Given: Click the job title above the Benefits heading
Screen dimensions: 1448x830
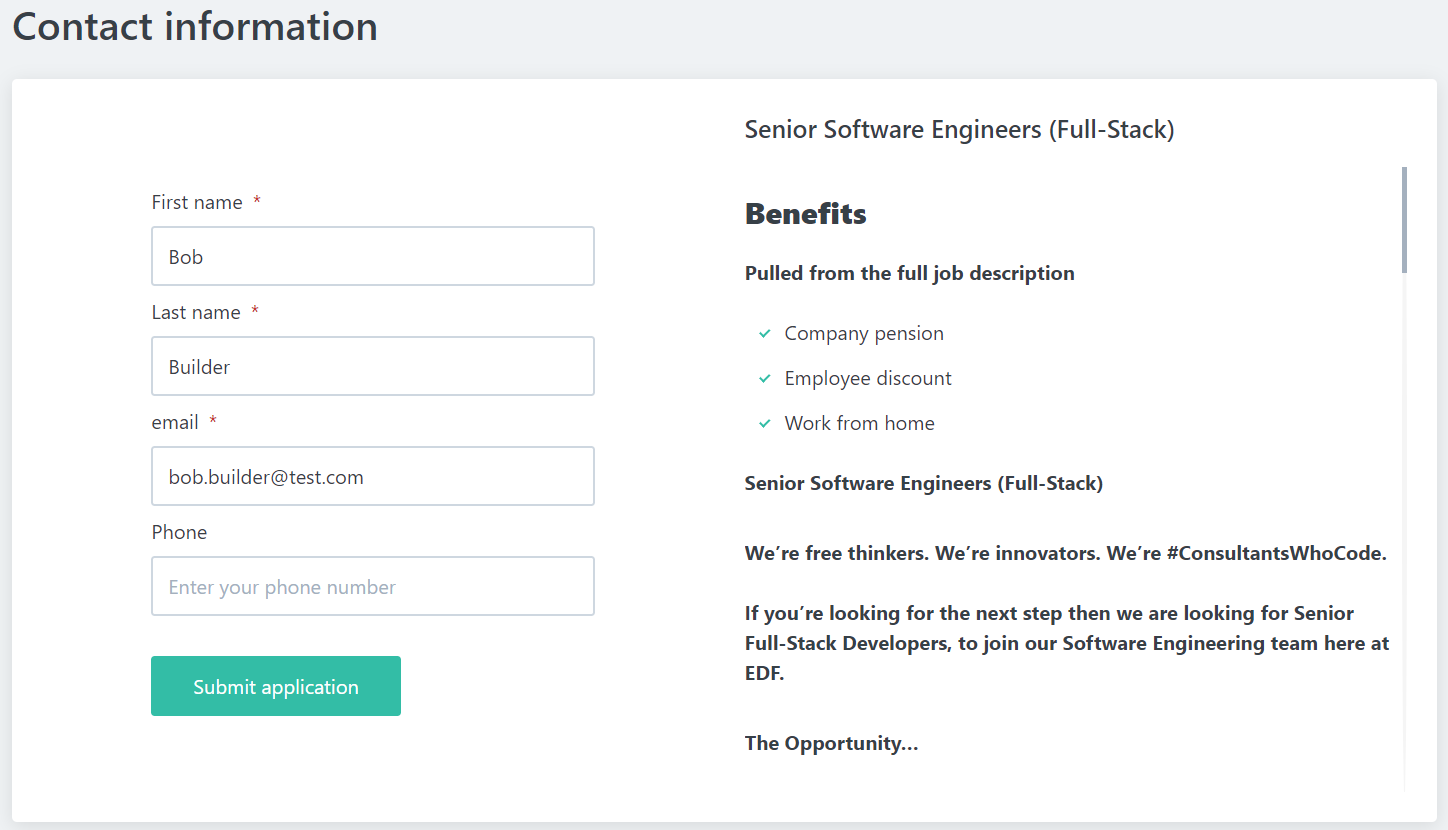Looking at the screenshot, I should click(959, 129).
